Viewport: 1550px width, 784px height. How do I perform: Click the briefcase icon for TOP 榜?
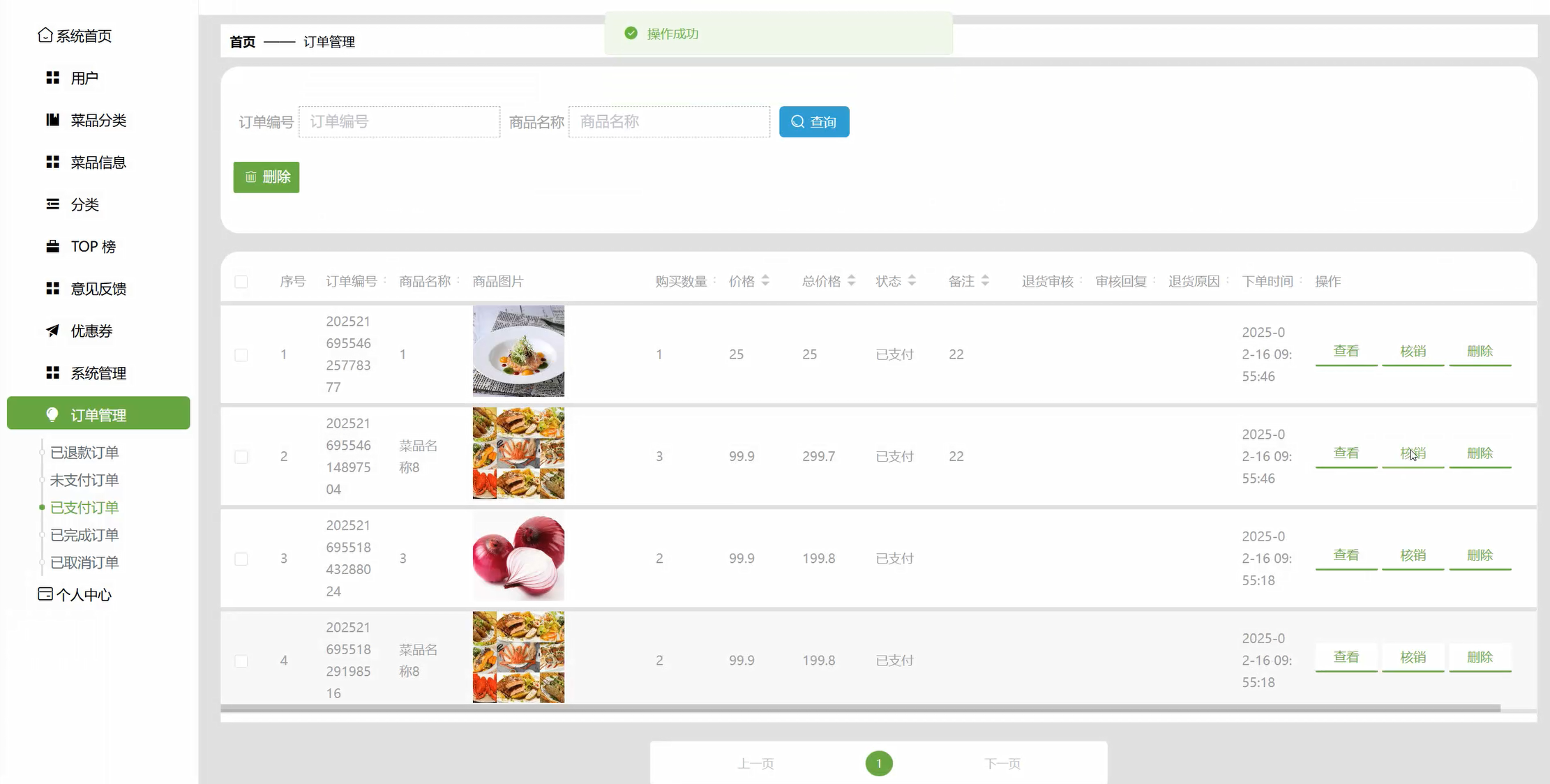(53, 246)
